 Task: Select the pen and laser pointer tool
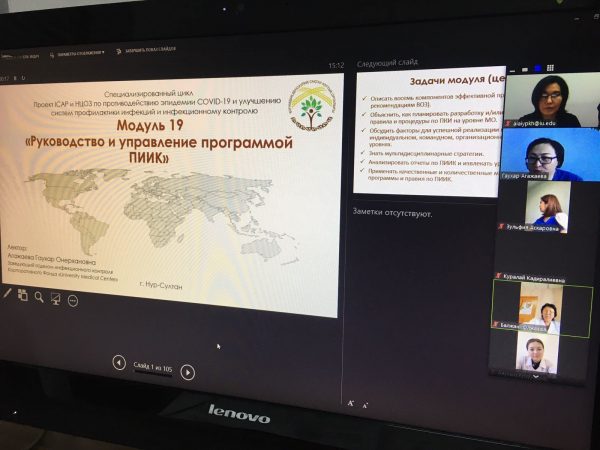click(7, 294)
